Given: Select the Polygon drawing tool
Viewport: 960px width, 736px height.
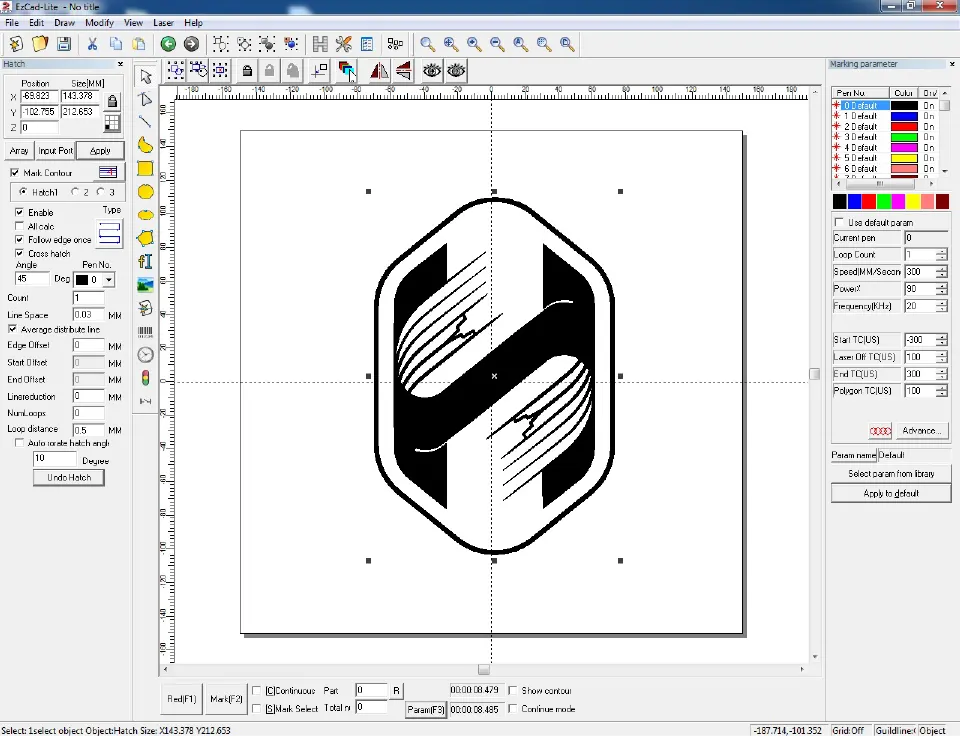Looking at the screenshot, I should (145, 238).
